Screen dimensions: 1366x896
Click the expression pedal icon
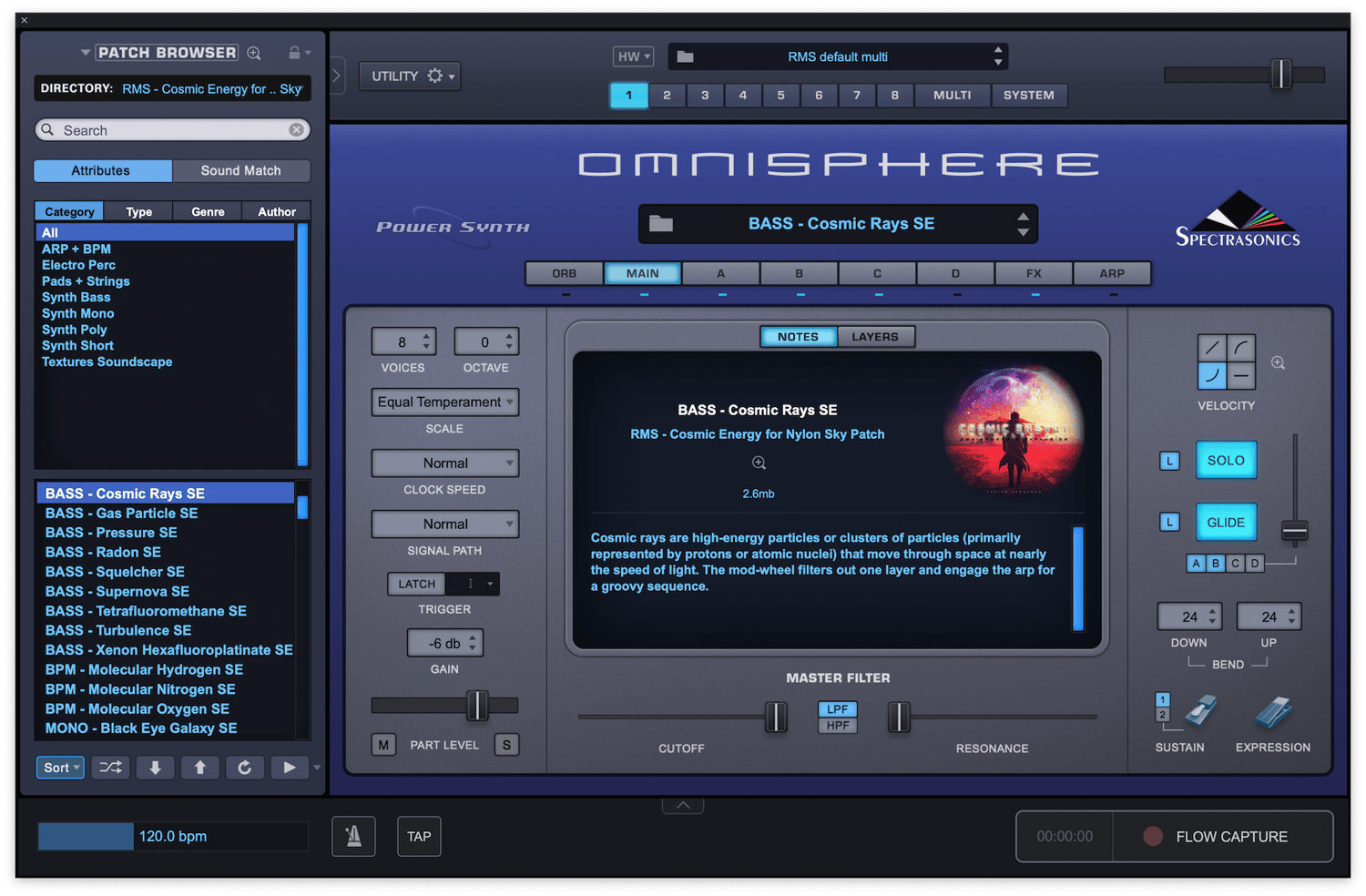1273,713
